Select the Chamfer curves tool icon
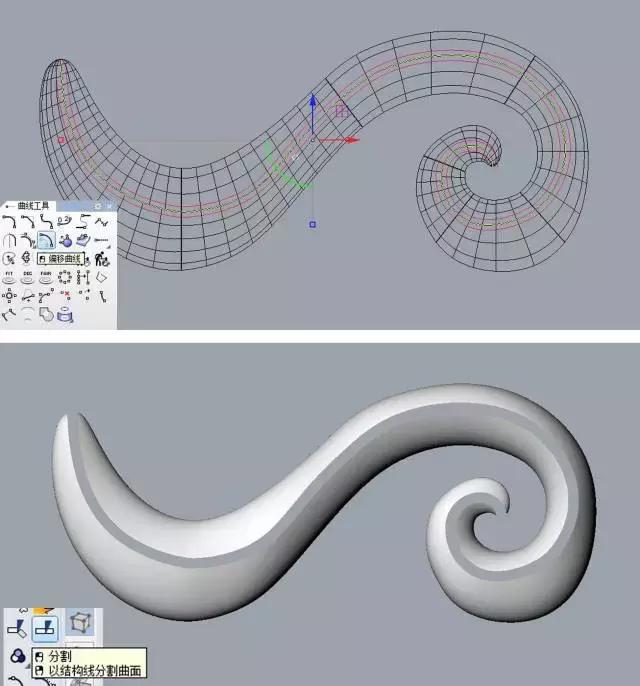 [x=28, y=222]
